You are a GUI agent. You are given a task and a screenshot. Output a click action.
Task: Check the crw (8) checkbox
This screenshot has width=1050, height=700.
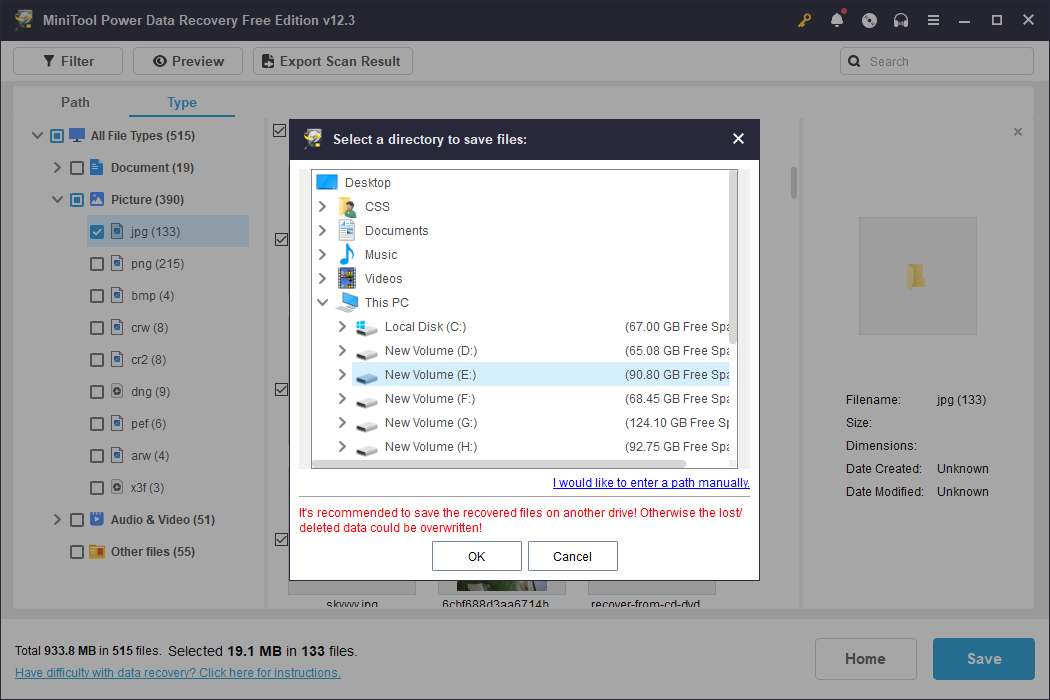coord(97,328)
